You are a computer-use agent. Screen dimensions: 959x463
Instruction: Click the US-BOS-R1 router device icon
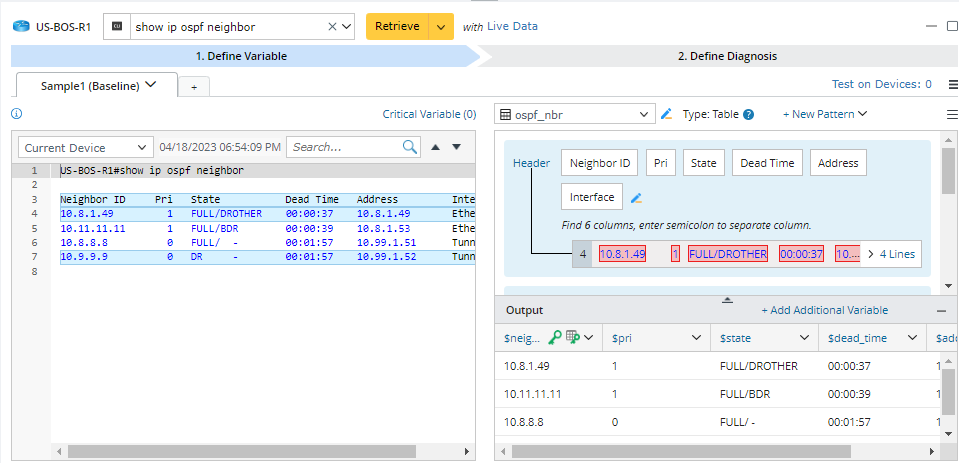point(19,27)
